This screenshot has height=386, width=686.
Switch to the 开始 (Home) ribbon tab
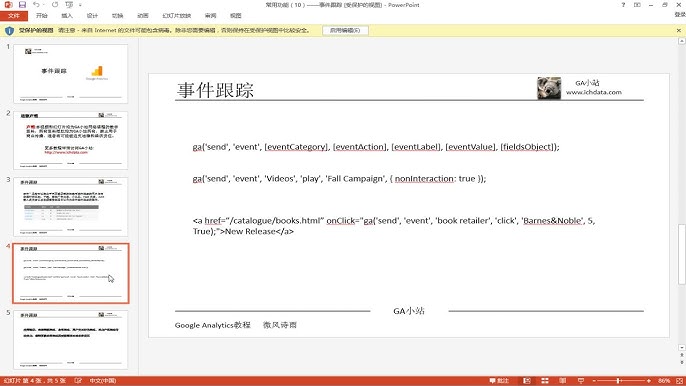tap(42, 16)
